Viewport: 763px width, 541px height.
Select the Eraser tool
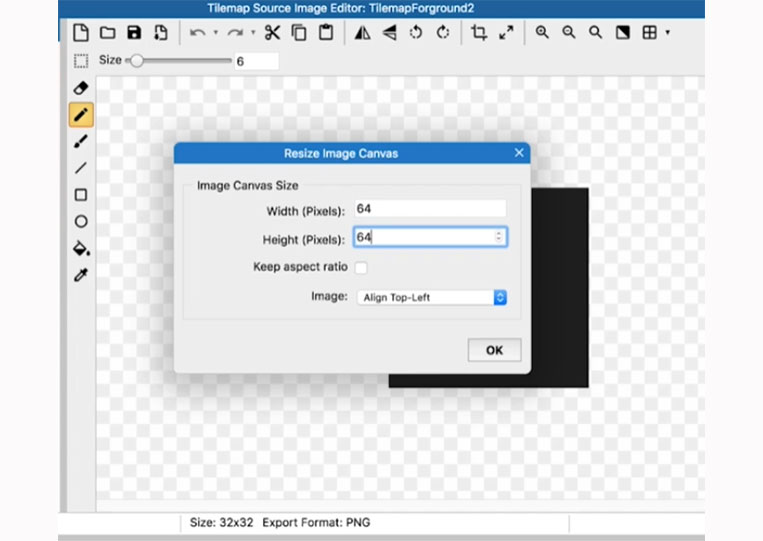click(x=81, y=88)
